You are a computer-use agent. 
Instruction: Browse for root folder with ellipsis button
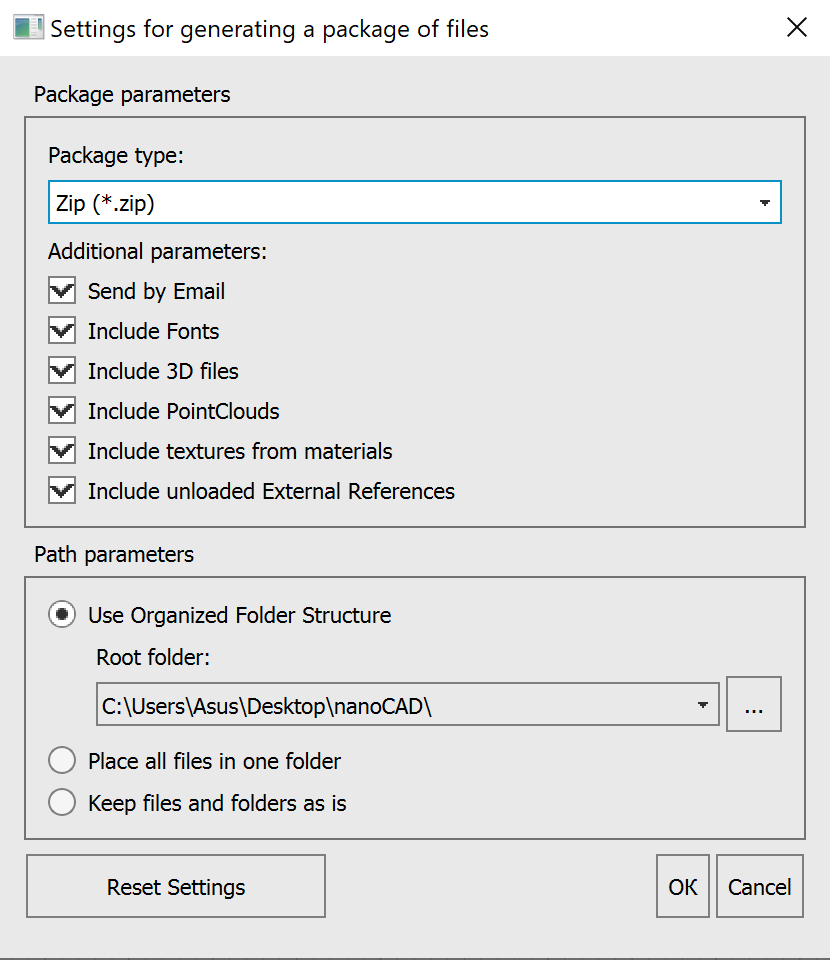pos(754,705)
